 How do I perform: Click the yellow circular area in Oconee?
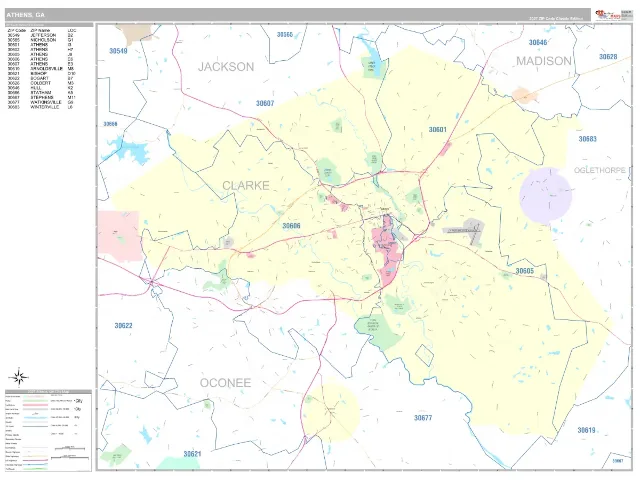(331, 412)
